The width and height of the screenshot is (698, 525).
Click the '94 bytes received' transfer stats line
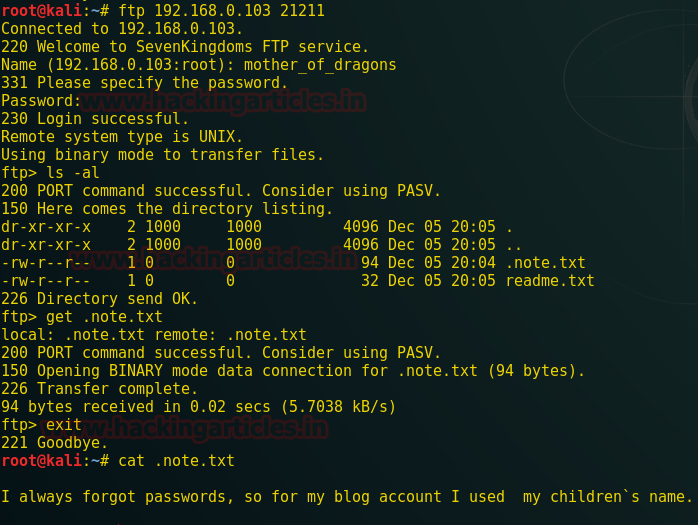(x=198, y=406)
